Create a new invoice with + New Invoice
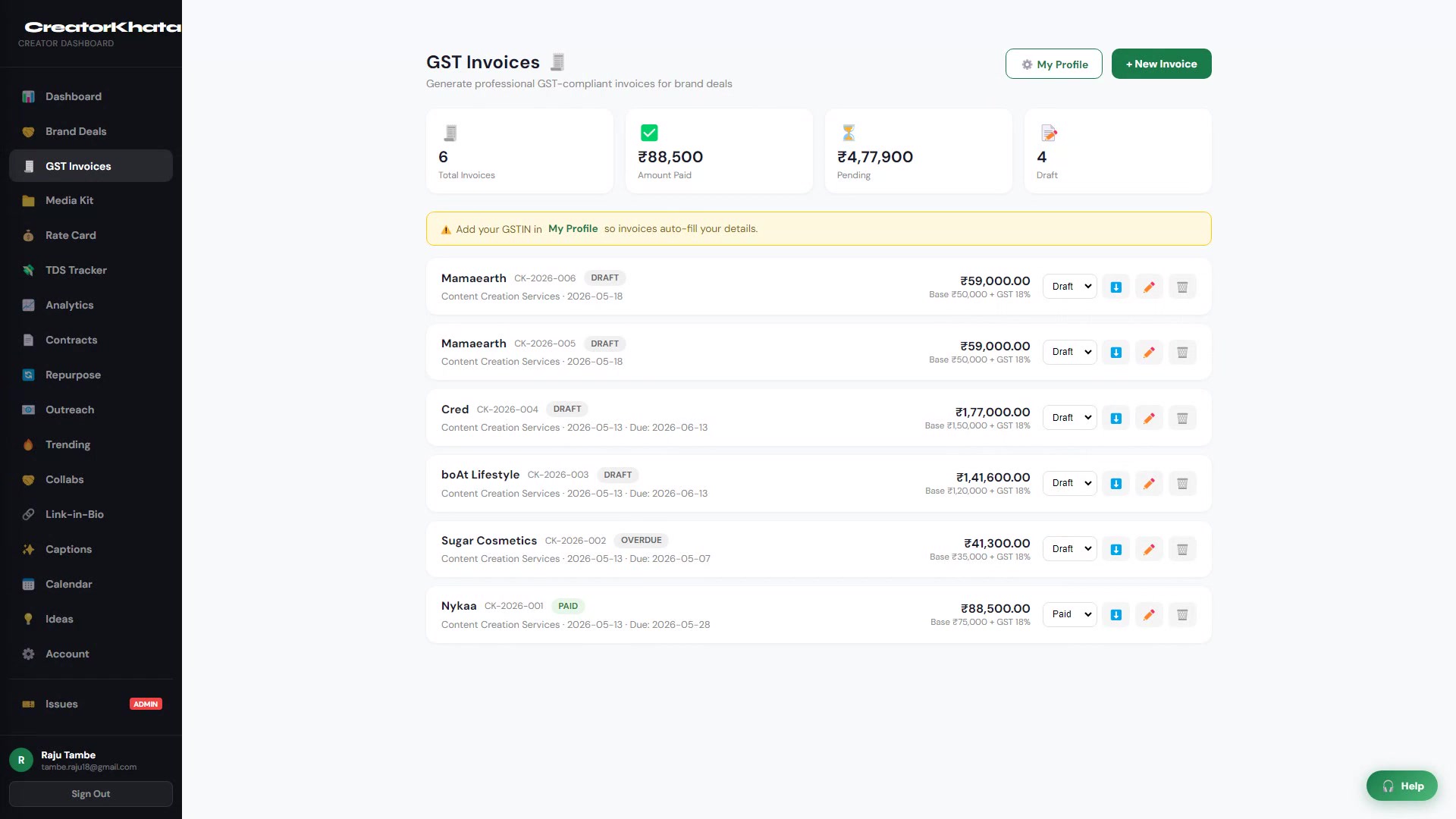This screenshot has height=819, width=1456. [1161, 64]
